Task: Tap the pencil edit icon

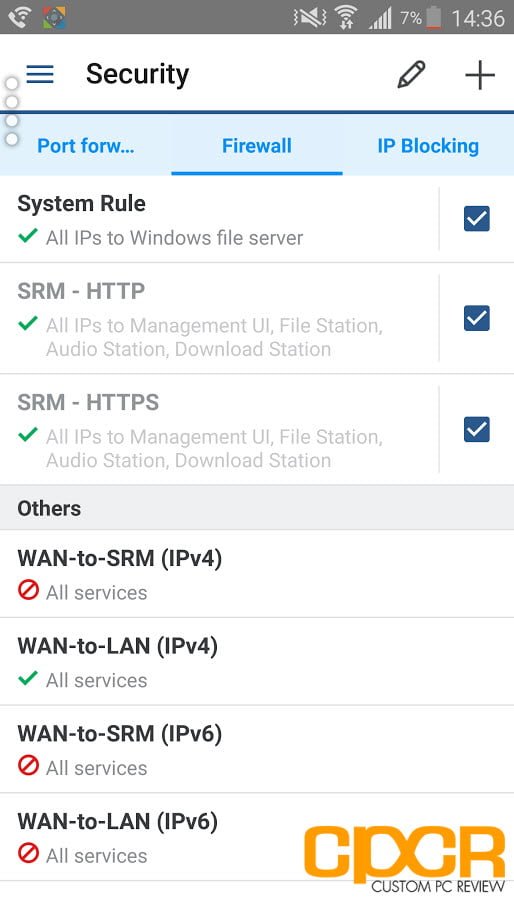Action: click(412, 75)
